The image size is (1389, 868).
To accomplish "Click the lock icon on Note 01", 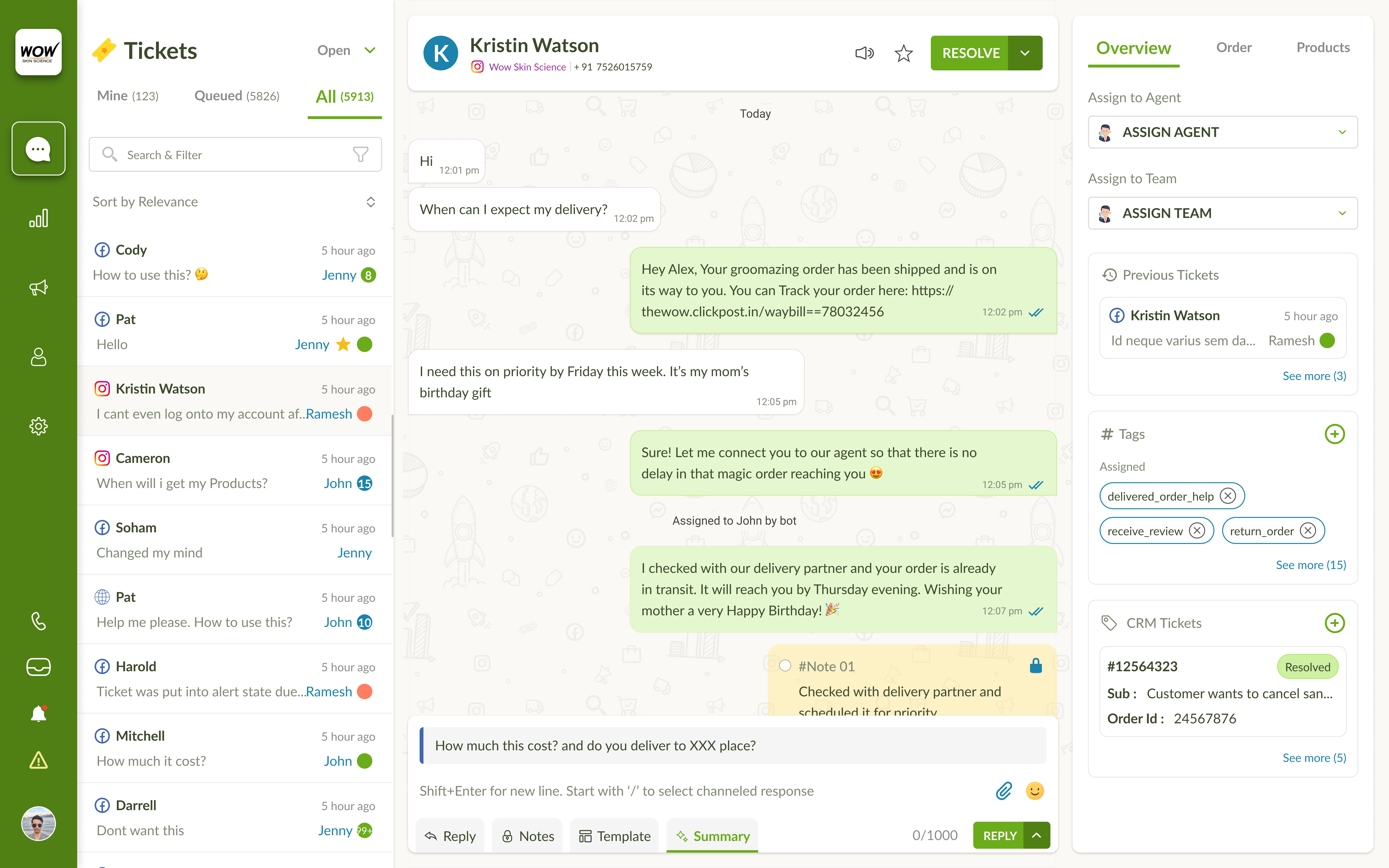I will (1036, 665).
